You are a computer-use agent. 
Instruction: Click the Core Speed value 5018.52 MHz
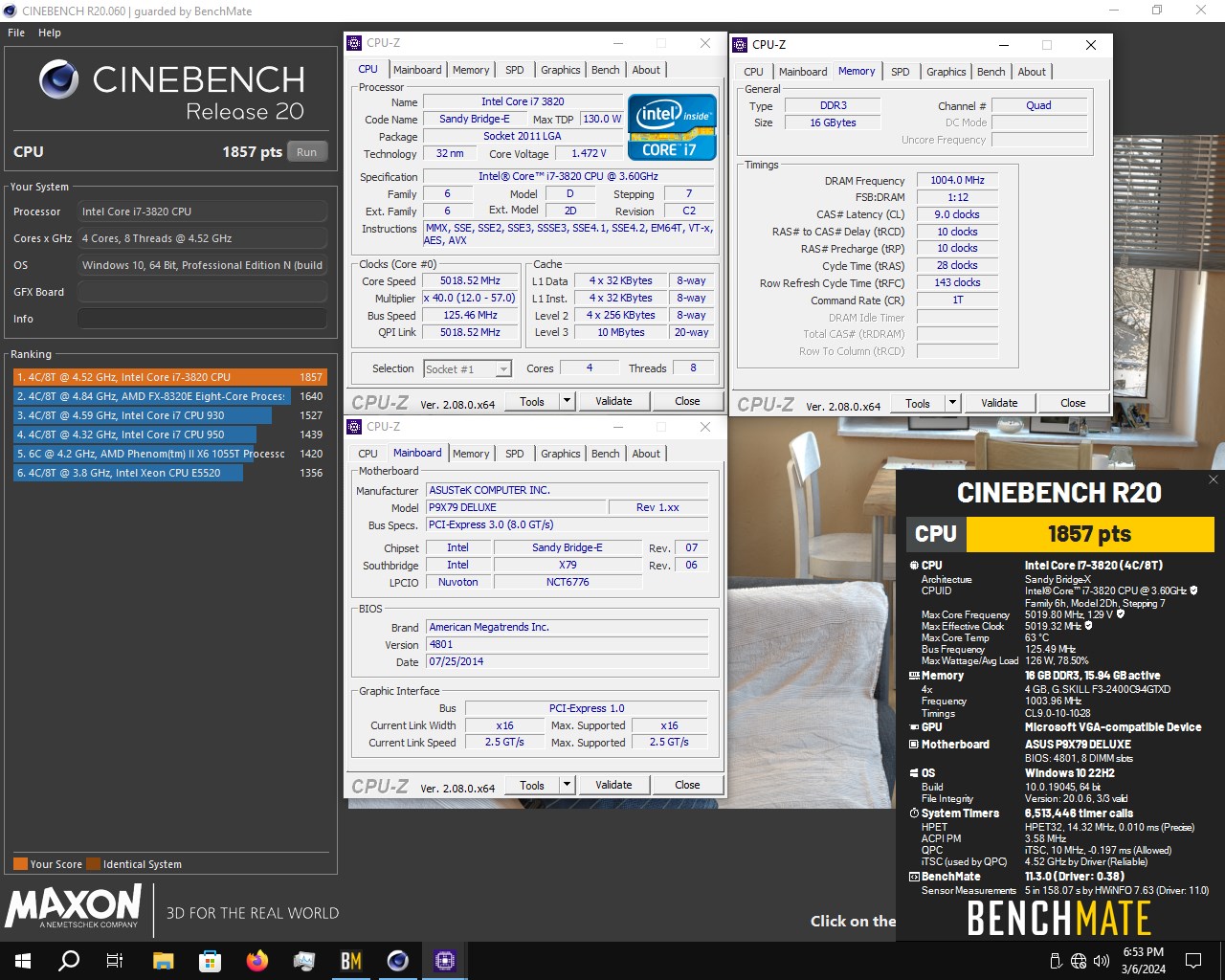tap(470, 281)
